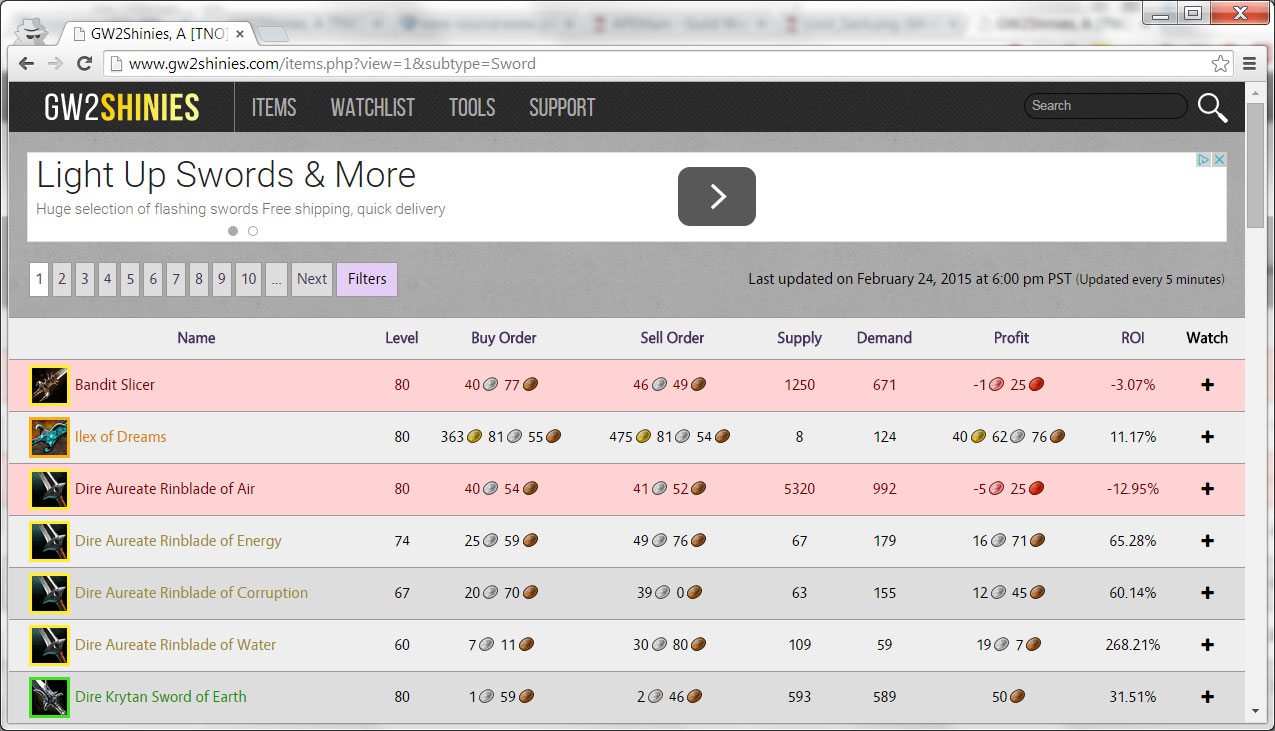This screenshot has height=731, width=1275.
Task: Select the second ad carousel dot
Action: [253, 231]
